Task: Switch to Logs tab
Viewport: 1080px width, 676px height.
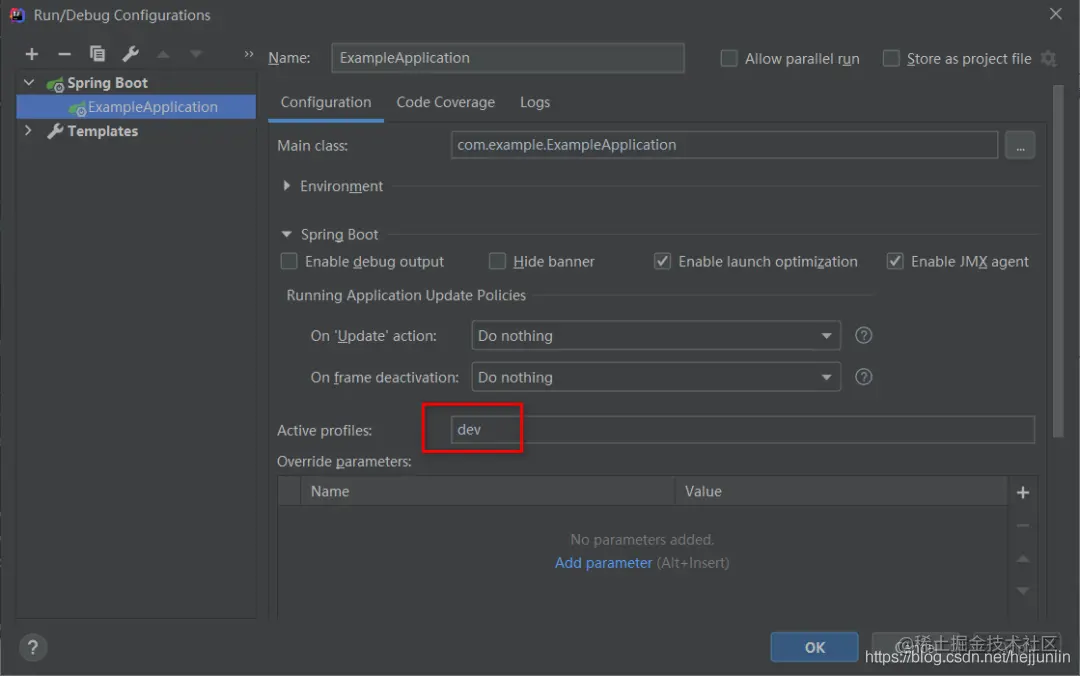Action: click(x=534, y=102)
